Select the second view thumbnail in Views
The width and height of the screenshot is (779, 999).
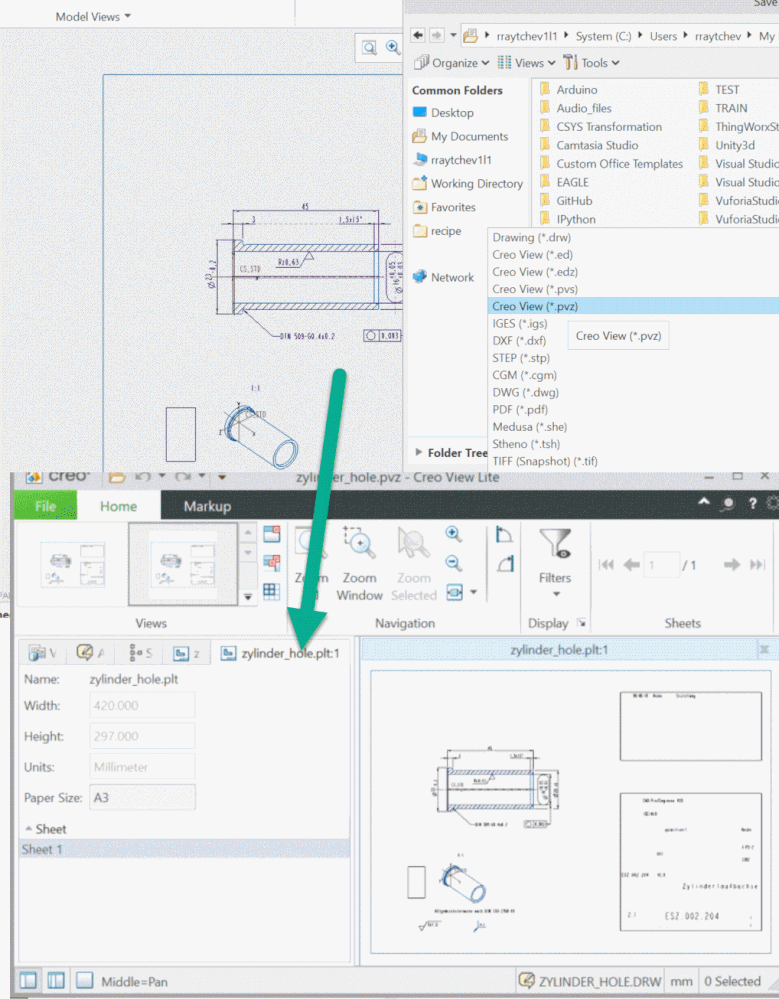[x=183, y=564]
